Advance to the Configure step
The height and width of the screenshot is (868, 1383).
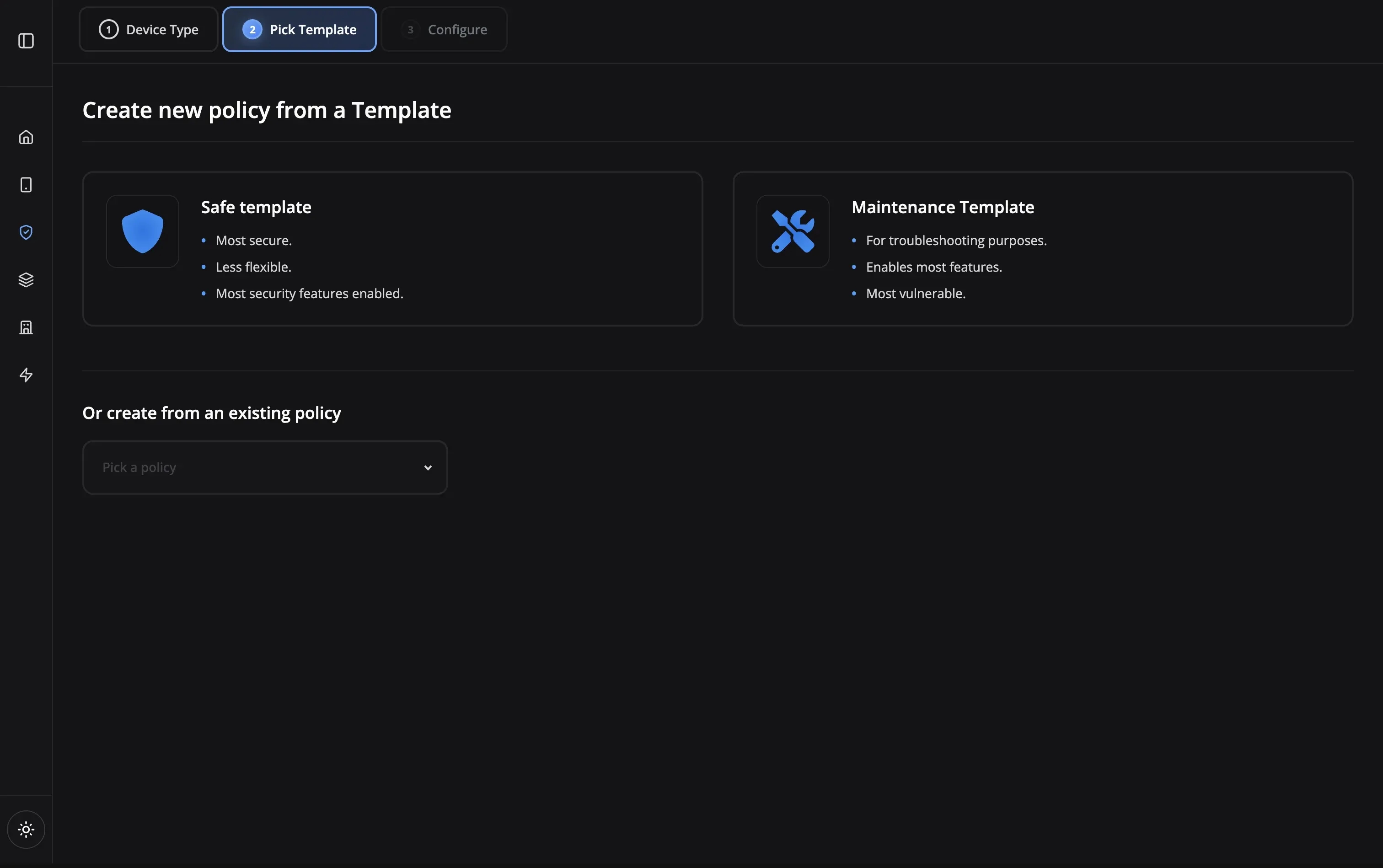[443, 29]
